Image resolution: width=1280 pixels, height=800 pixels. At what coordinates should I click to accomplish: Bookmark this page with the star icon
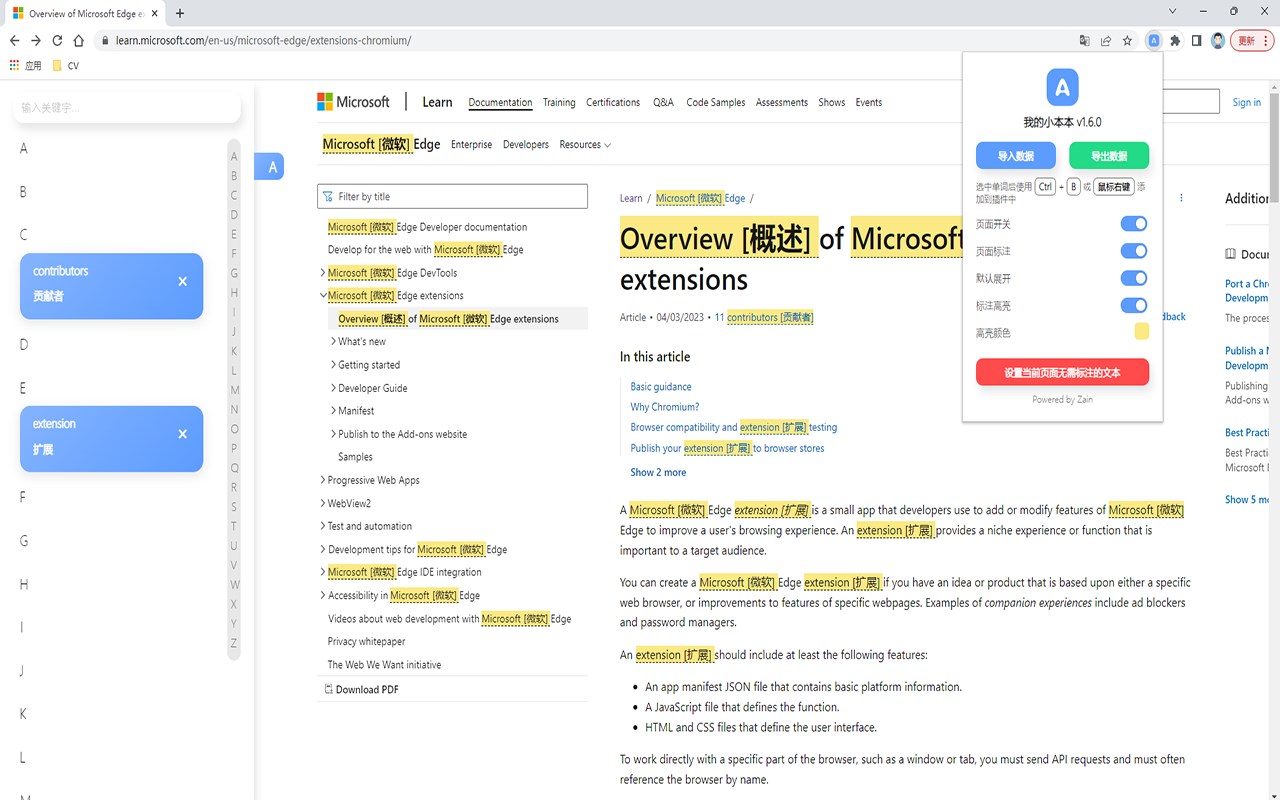1127,41
